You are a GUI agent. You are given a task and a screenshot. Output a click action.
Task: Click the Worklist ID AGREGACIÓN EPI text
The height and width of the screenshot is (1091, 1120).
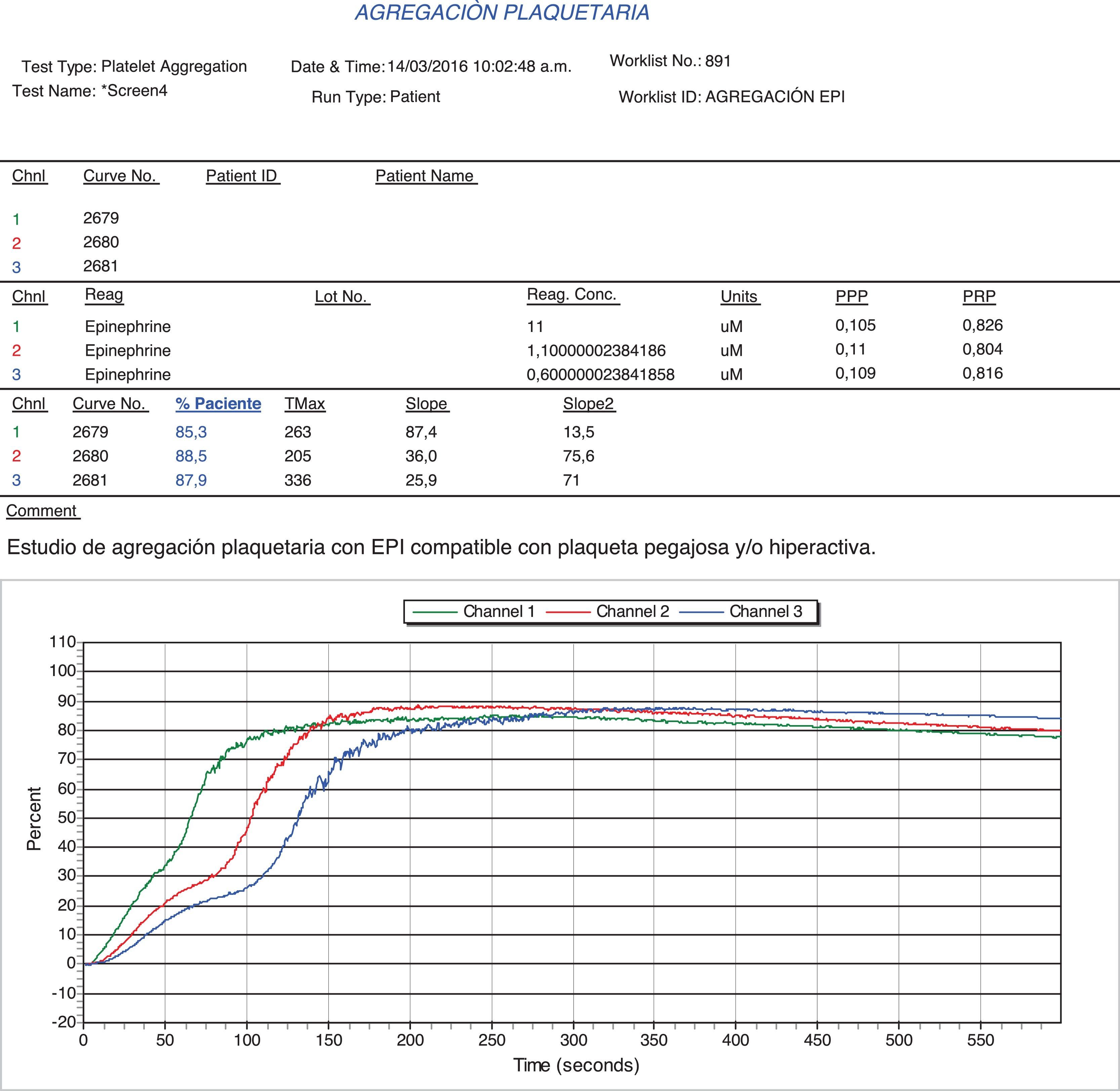point(732,97)
